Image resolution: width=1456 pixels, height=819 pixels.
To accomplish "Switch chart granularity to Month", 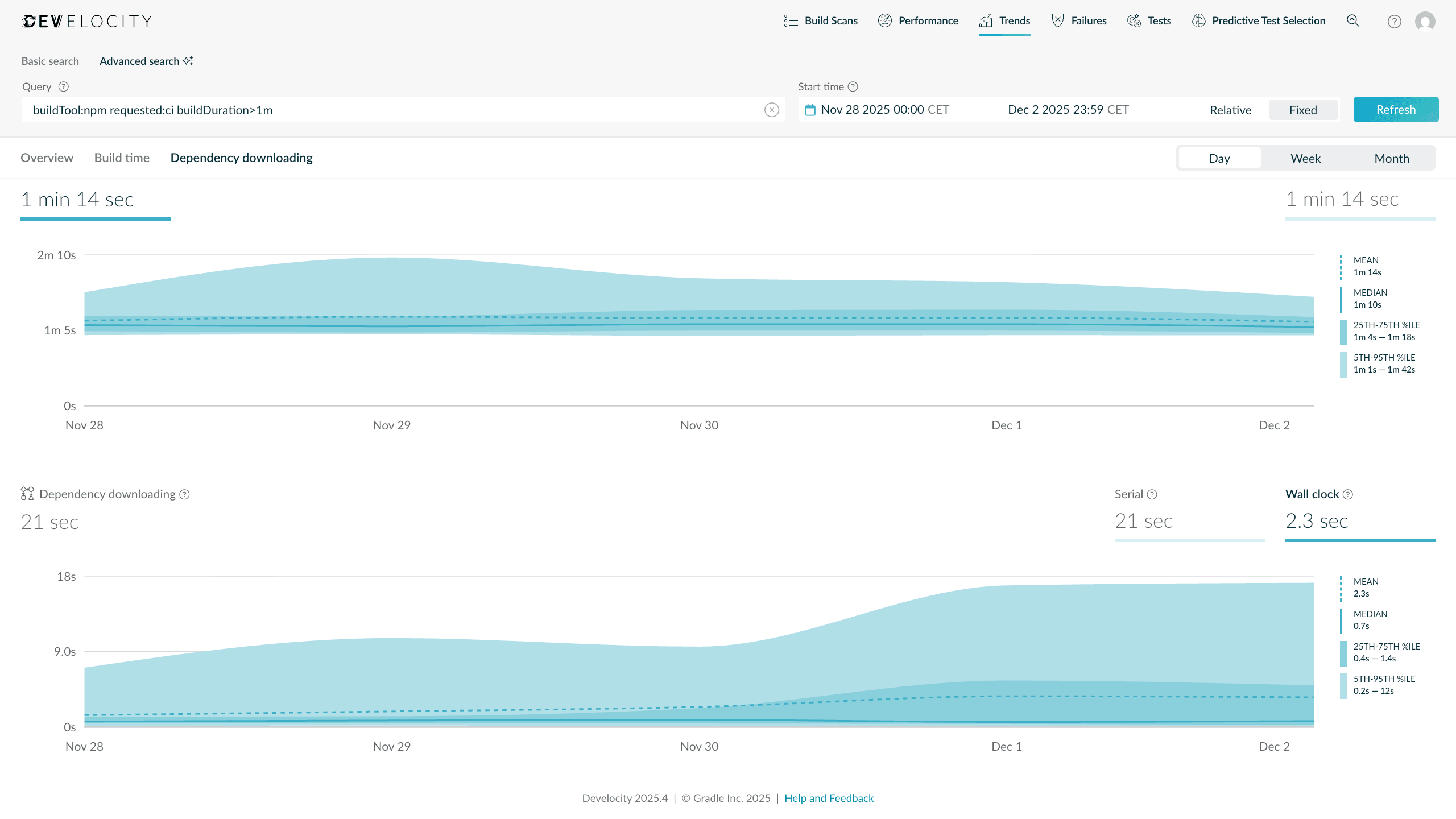I will (1392, 158).
